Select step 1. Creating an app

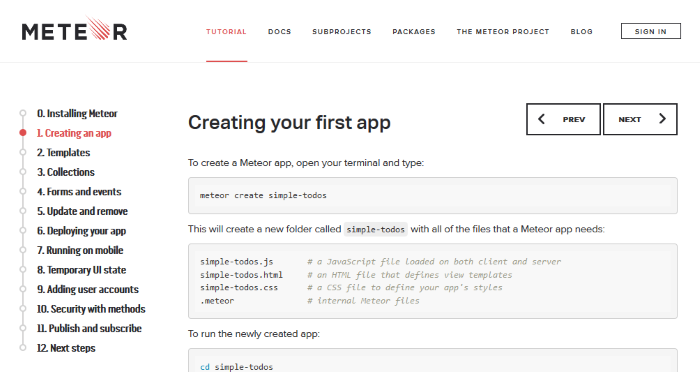[74, 133]
